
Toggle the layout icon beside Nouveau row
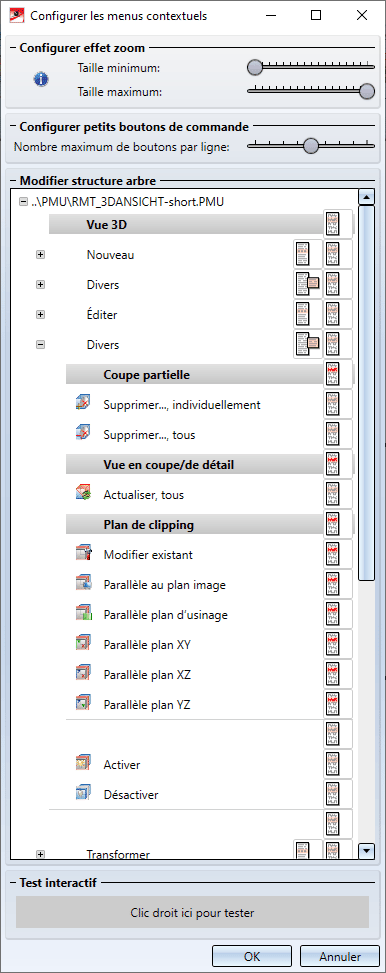[308, 254]
